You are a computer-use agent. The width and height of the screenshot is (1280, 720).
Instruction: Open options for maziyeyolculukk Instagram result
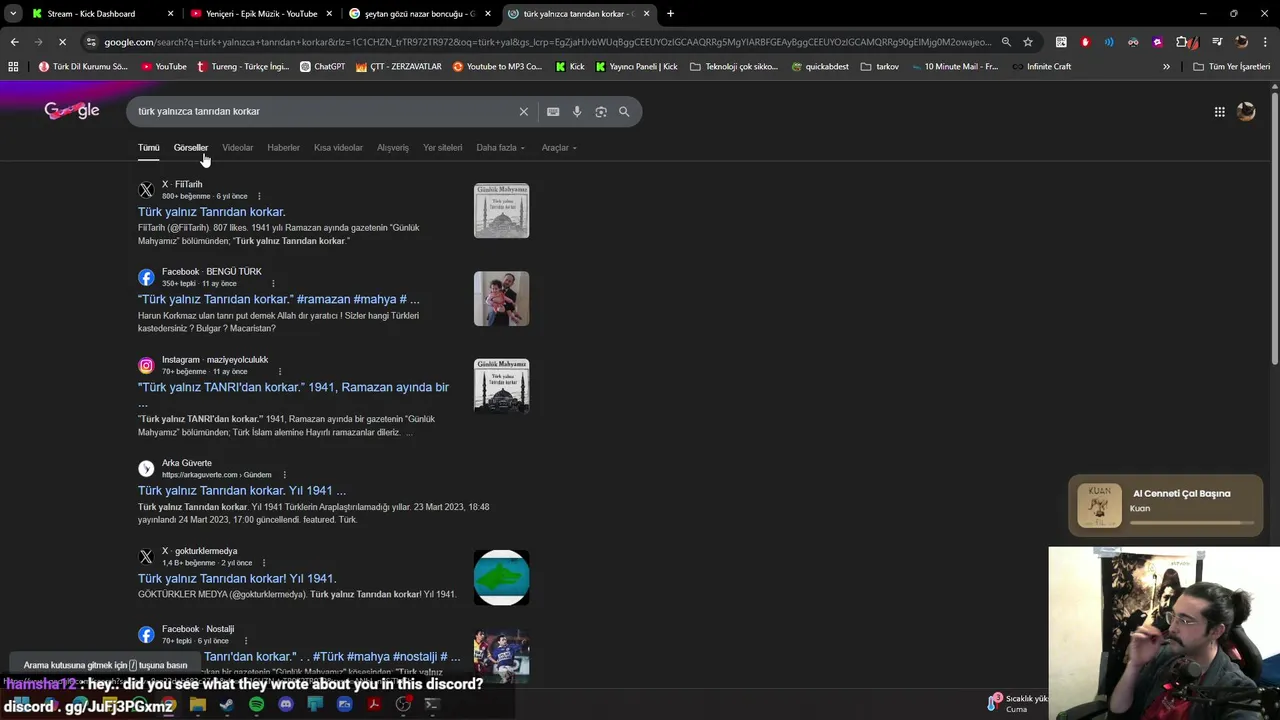point(279,372)
